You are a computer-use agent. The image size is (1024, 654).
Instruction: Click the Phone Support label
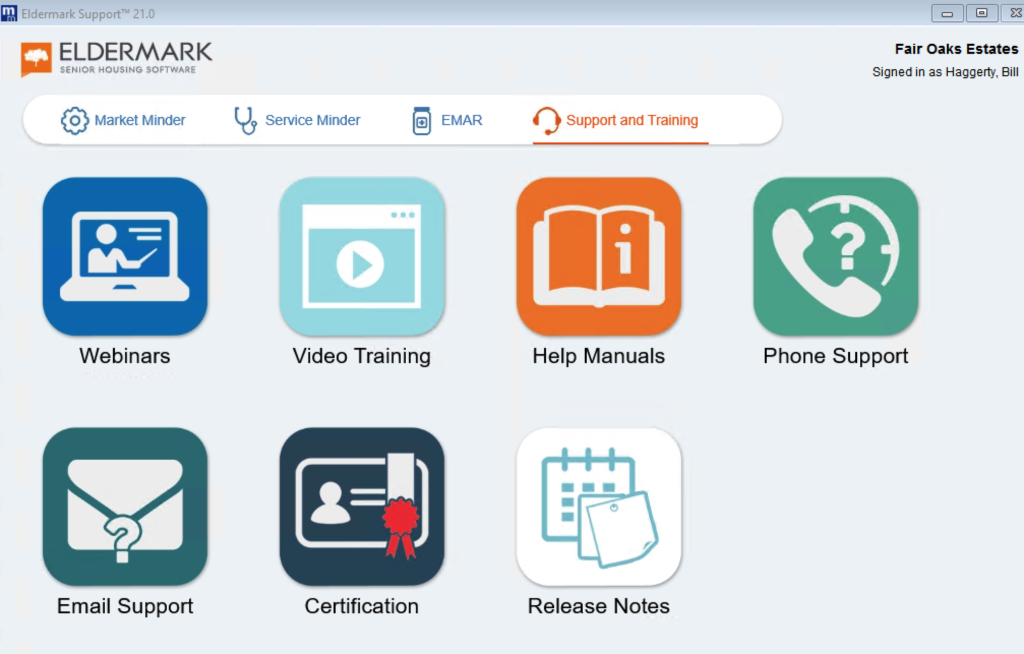tap(836, 356)
